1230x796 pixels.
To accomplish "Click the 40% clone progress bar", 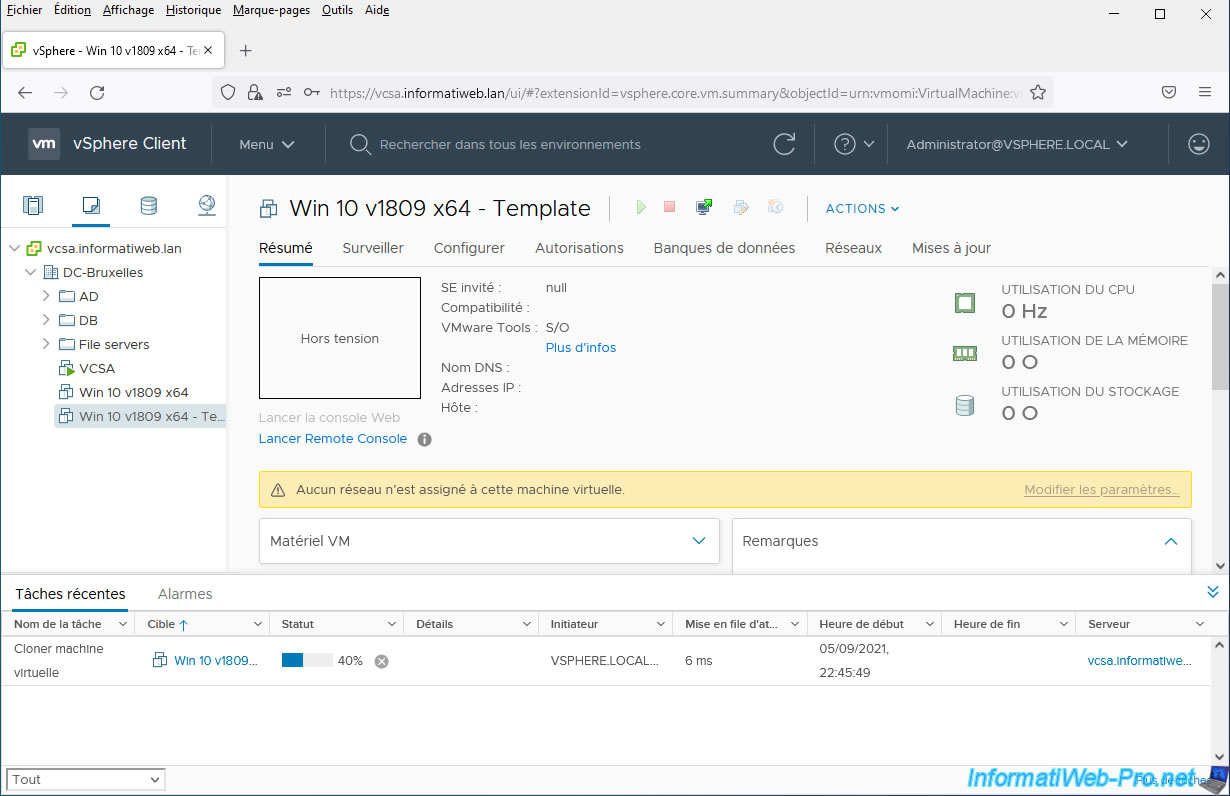I will click(x=308, y=661).
